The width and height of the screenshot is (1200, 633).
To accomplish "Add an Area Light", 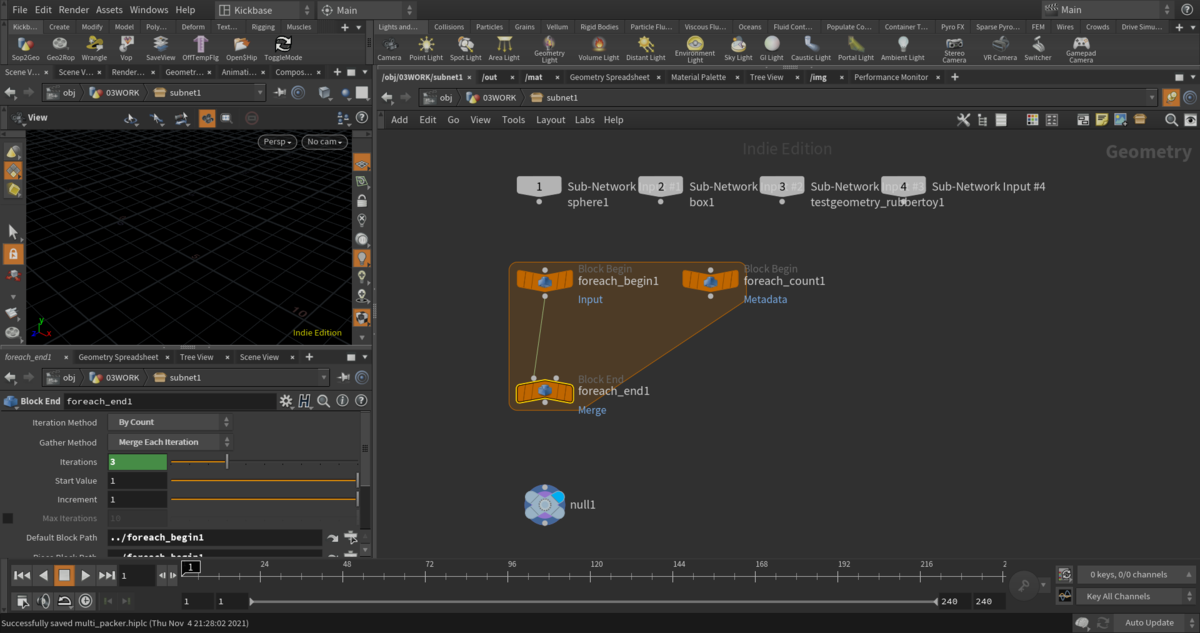I will tap(504, 49).
